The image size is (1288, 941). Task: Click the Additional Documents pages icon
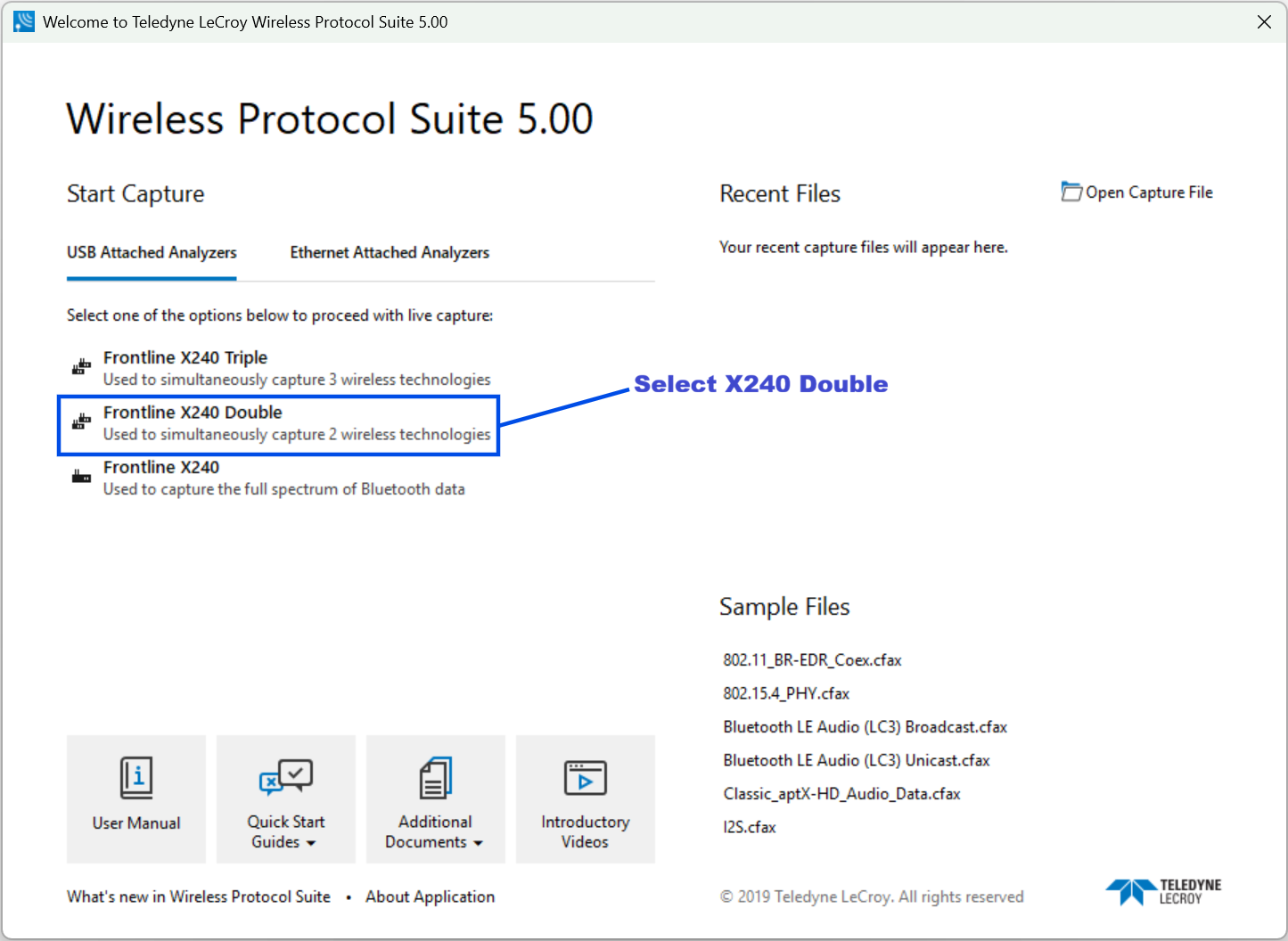[436, 777]
